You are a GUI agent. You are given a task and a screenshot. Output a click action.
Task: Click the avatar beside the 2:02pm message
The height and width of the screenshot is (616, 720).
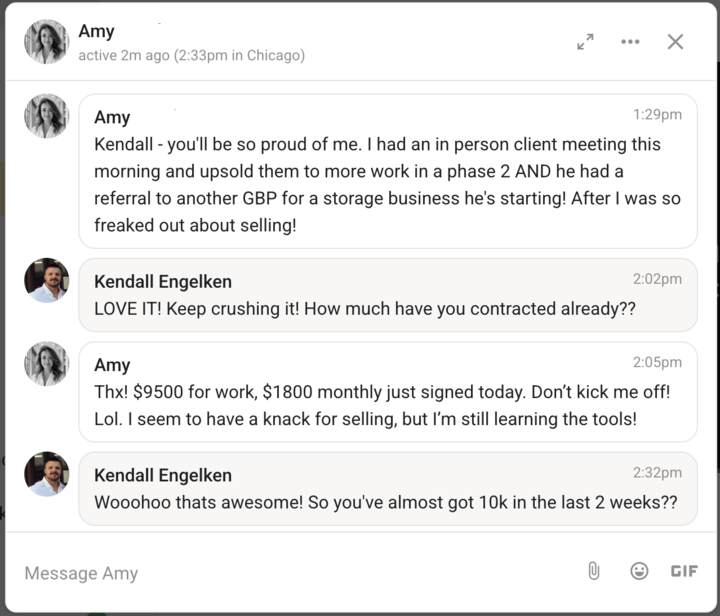coord(46,280)
